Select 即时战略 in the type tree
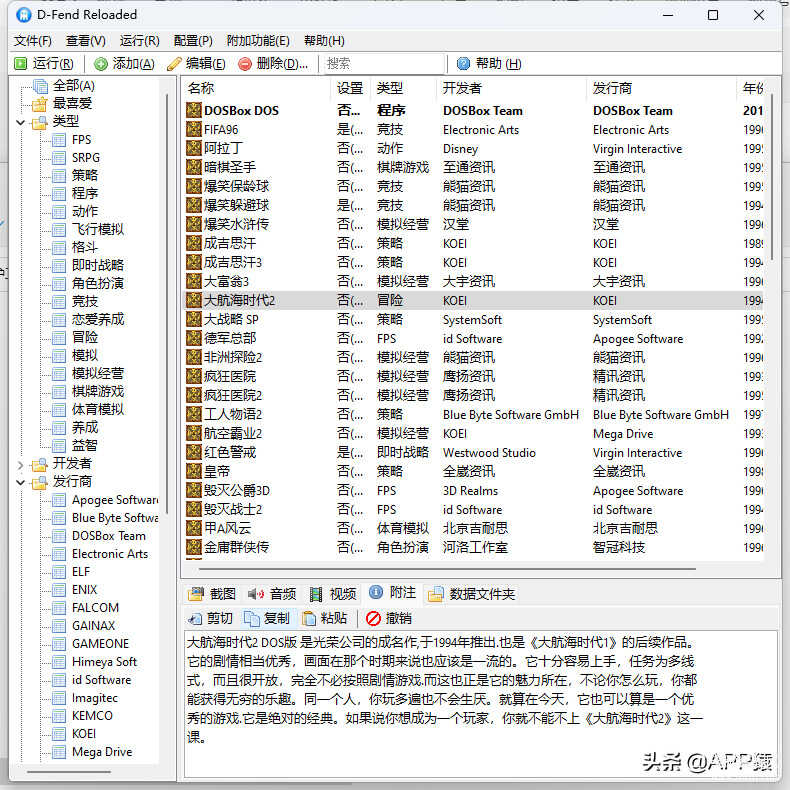This screenshot has height=790, width=790. 98,265
